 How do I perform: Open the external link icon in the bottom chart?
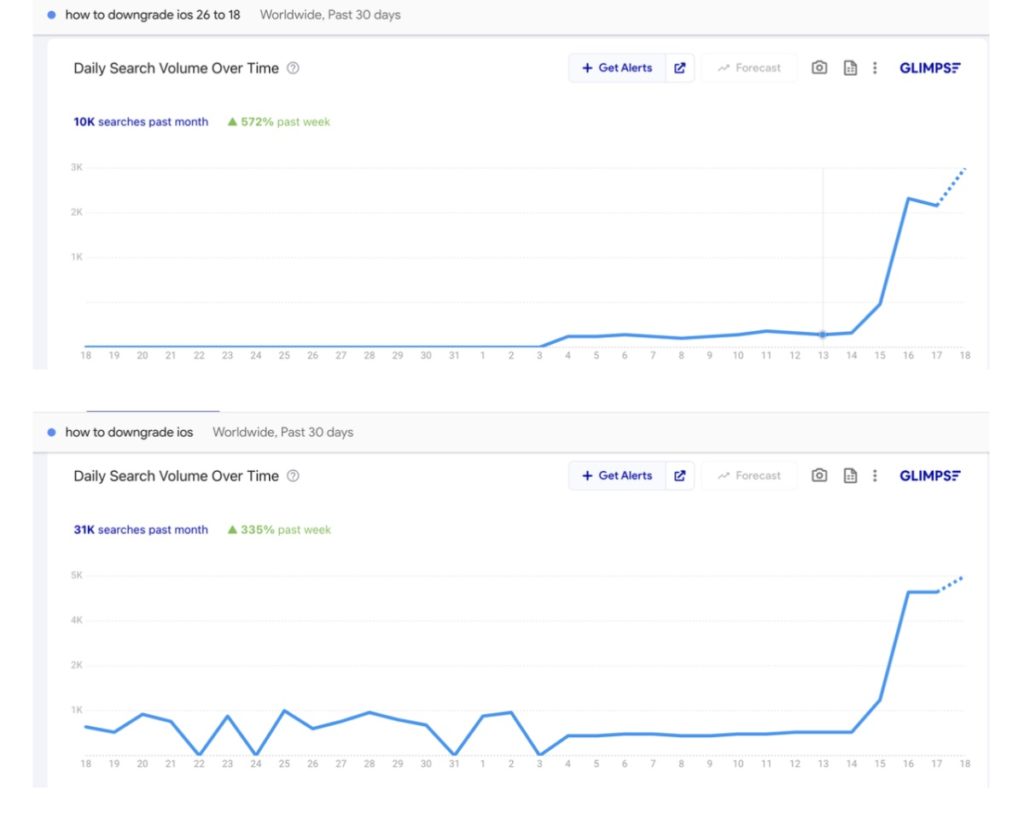680,476
